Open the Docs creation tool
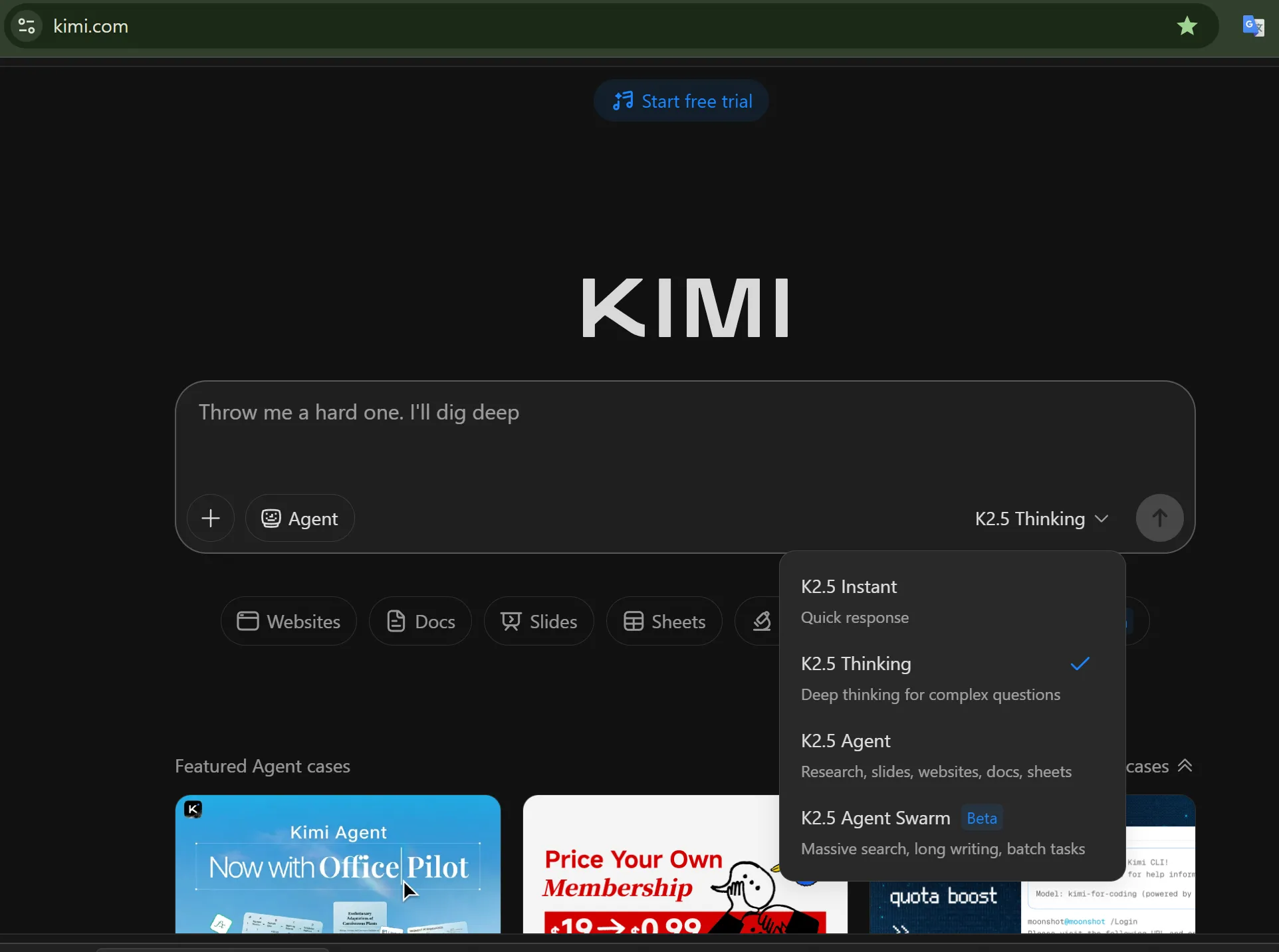The width and height of the screenshot is (1279, 952). pos(420,621)
